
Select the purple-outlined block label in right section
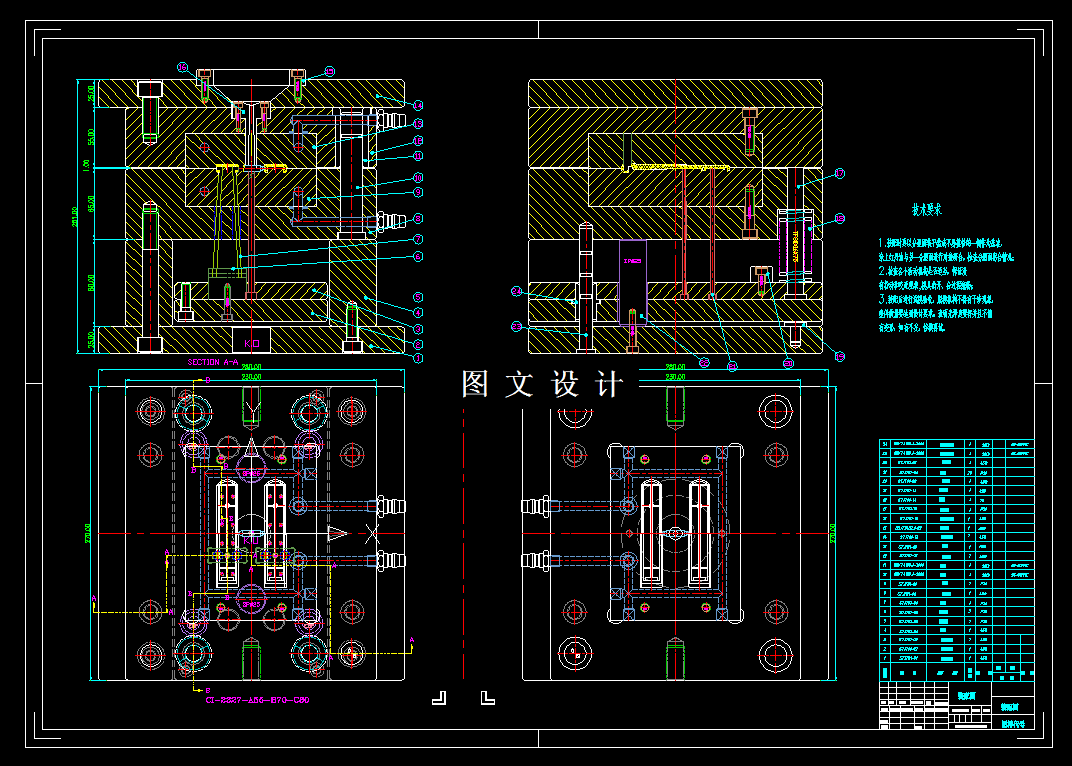pos(632,261)
